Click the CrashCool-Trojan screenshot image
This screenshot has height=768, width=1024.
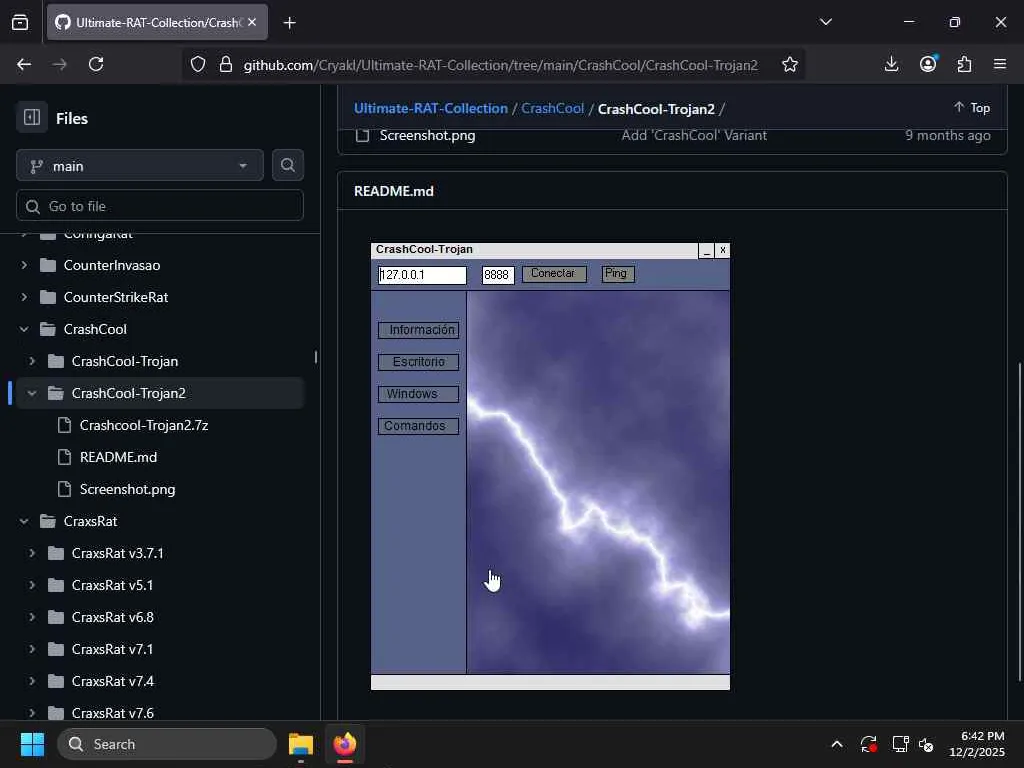(x=550, y=466)
